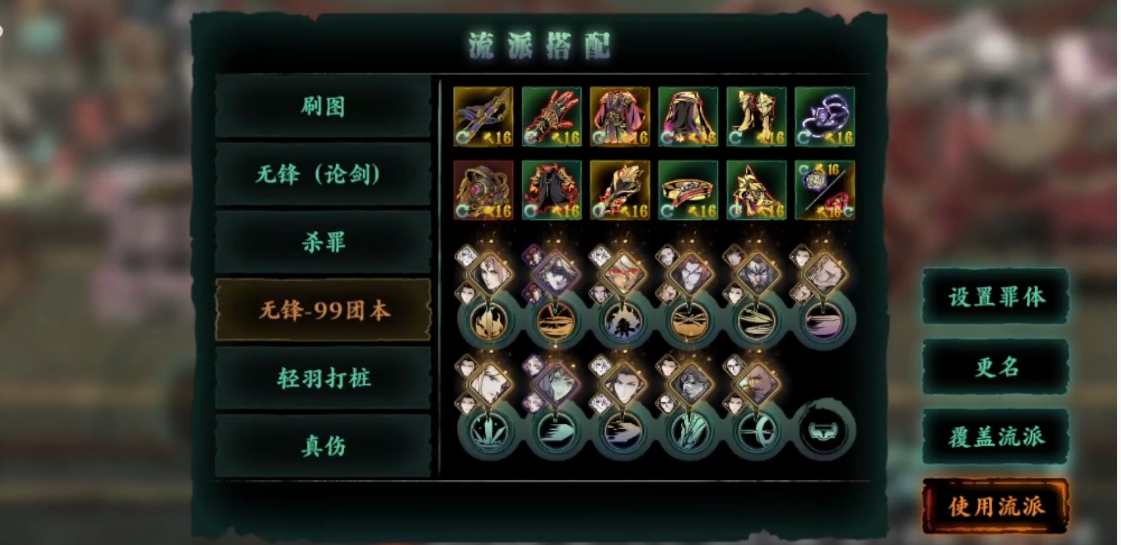Choose the 真伤 build preset

pyautogui.click(x=323, y=446)
